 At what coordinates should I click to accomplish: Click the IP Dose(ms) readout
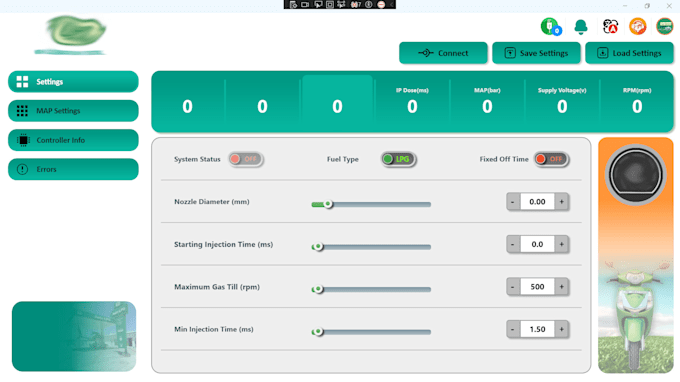click(x=412, y=101)
